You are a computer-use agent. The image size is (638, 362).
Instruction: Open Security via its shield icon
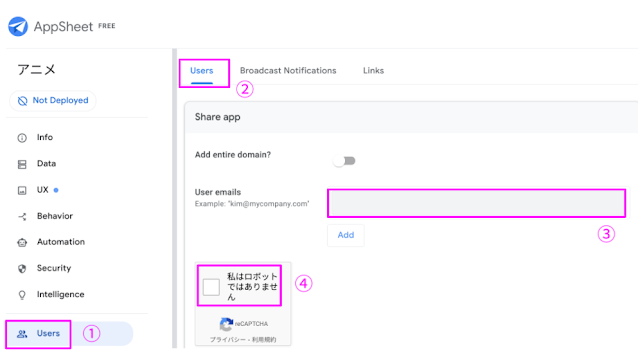pos(22,268)
